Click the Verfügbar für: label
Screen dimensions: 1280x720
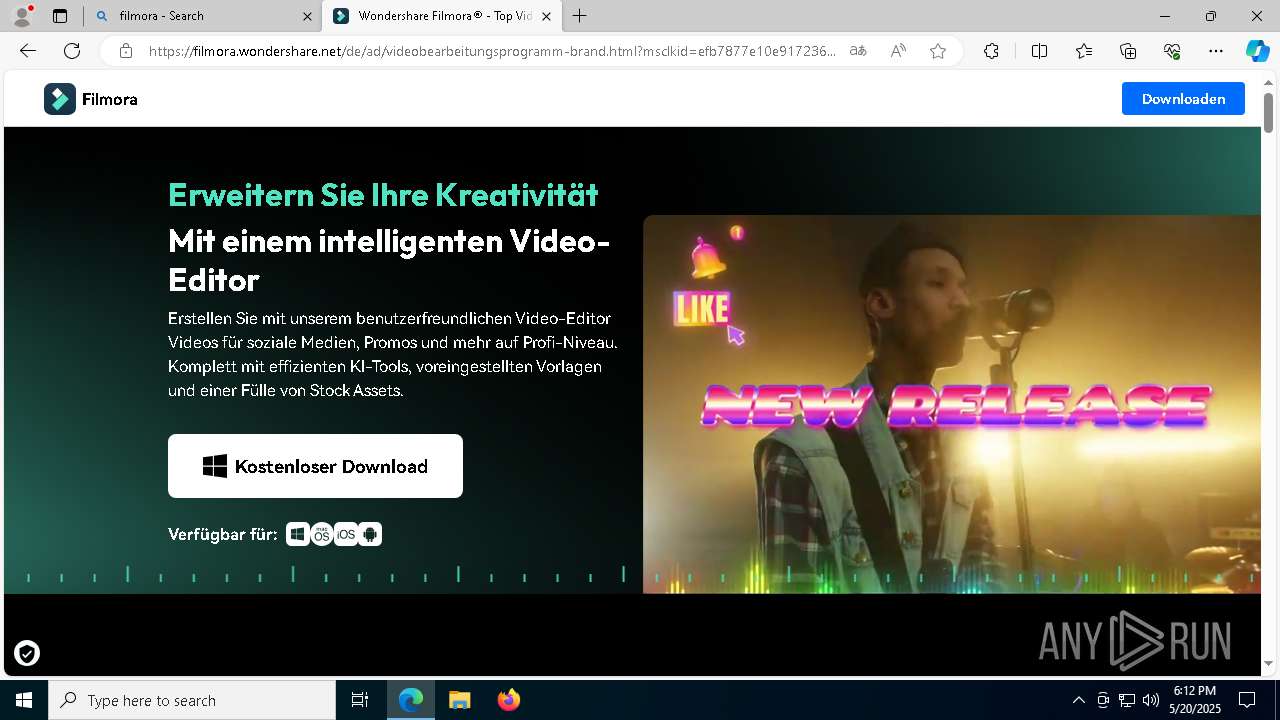(x=223, y=534)
